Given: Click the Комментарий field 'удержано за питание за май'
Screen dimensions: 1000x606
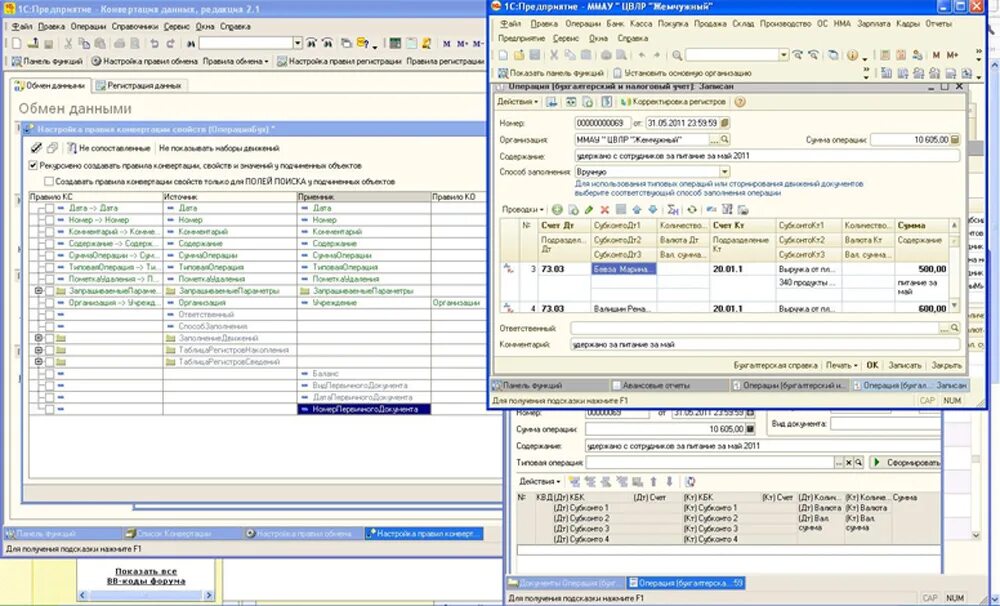Looking at the screenshot, I should click(x=765, y=344).
